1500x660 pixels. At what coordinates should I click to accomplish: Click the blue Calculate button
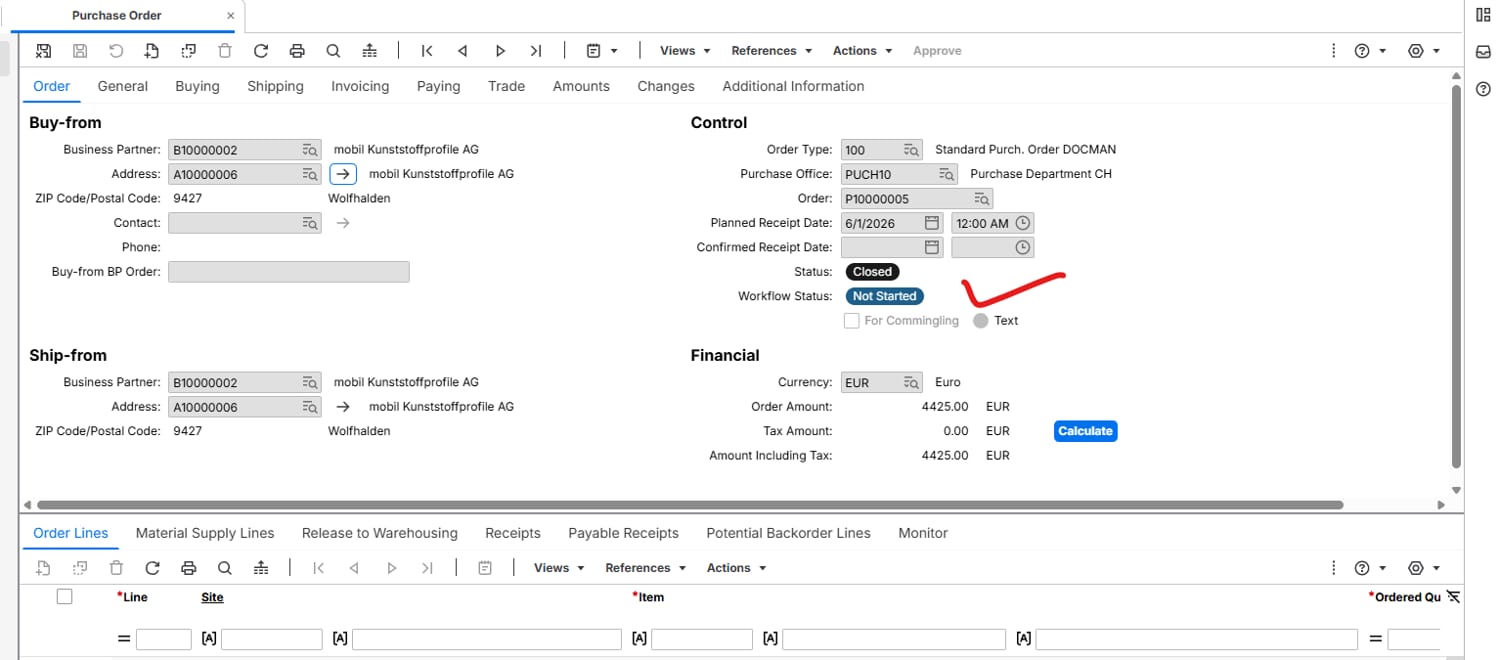[1085, 431]
